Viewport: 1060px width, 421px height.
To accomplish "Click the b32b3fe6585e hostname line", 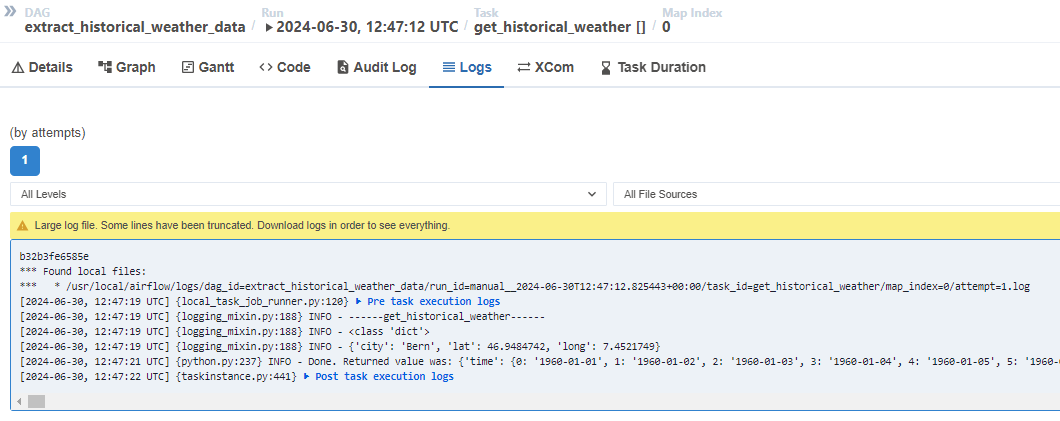I will [x=54, y=257].
